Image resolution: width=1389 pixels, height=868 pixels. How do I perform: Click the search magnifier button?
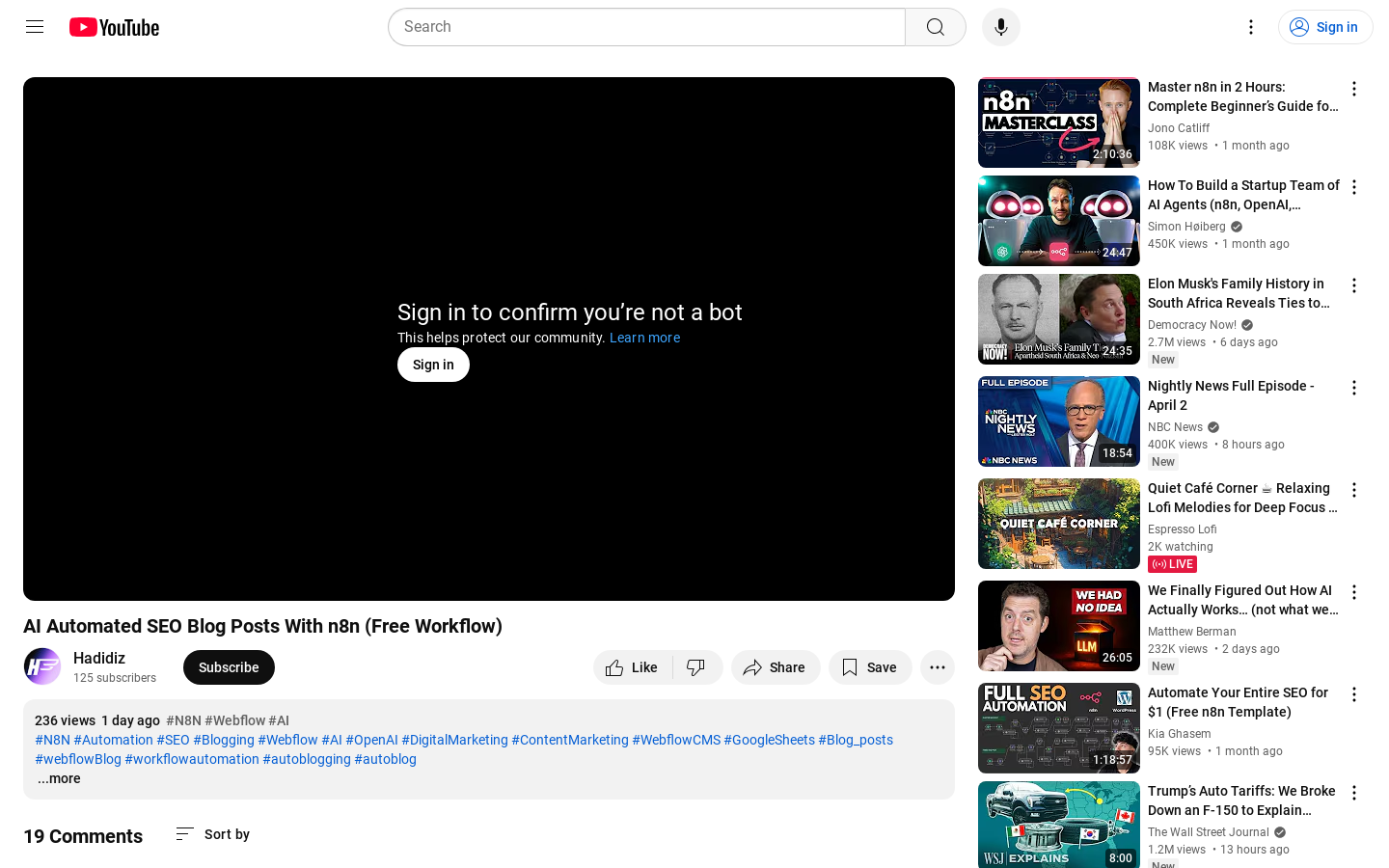pos(936,27)
